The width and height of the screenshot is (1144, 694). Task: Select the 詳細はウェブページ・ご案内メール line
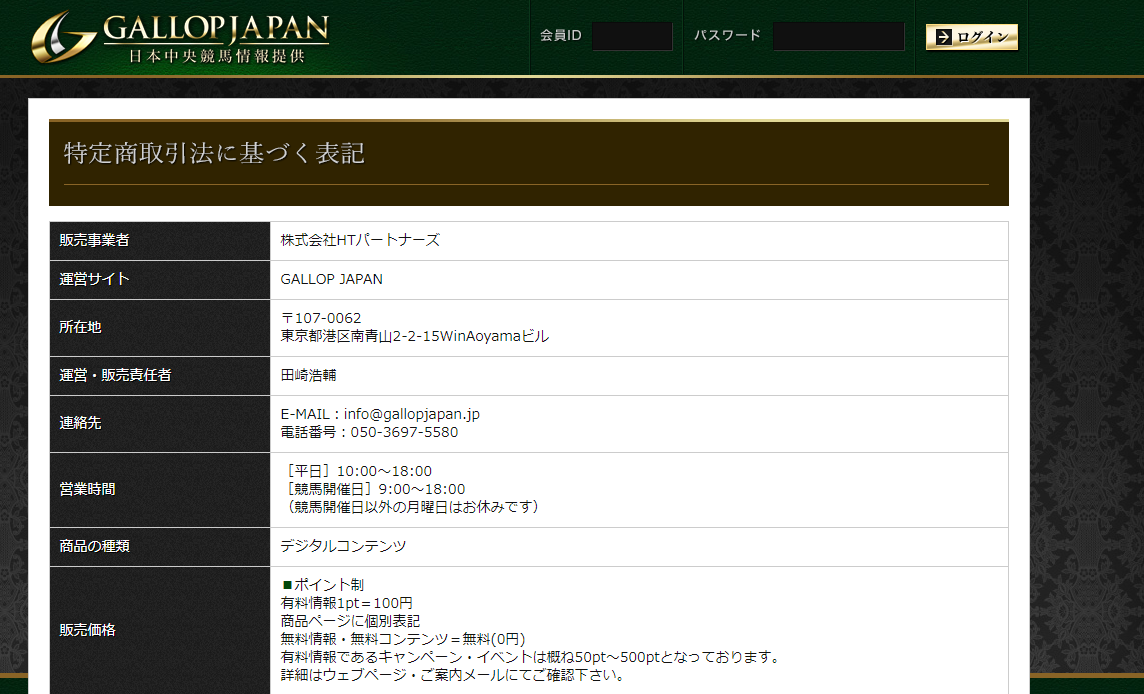[453, 675]
